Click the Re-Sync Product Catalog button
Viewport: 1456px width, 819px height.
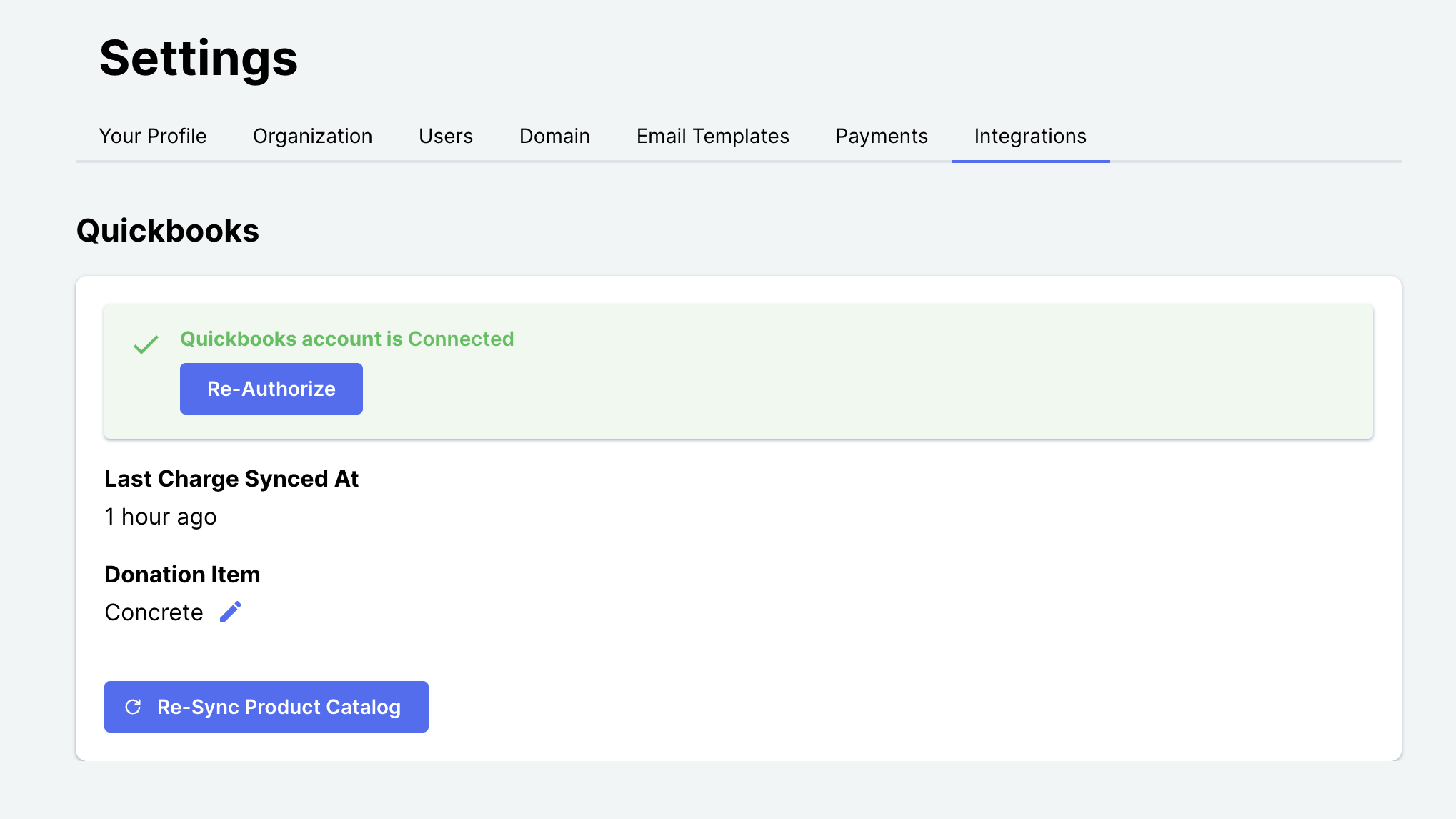(266, 707)
